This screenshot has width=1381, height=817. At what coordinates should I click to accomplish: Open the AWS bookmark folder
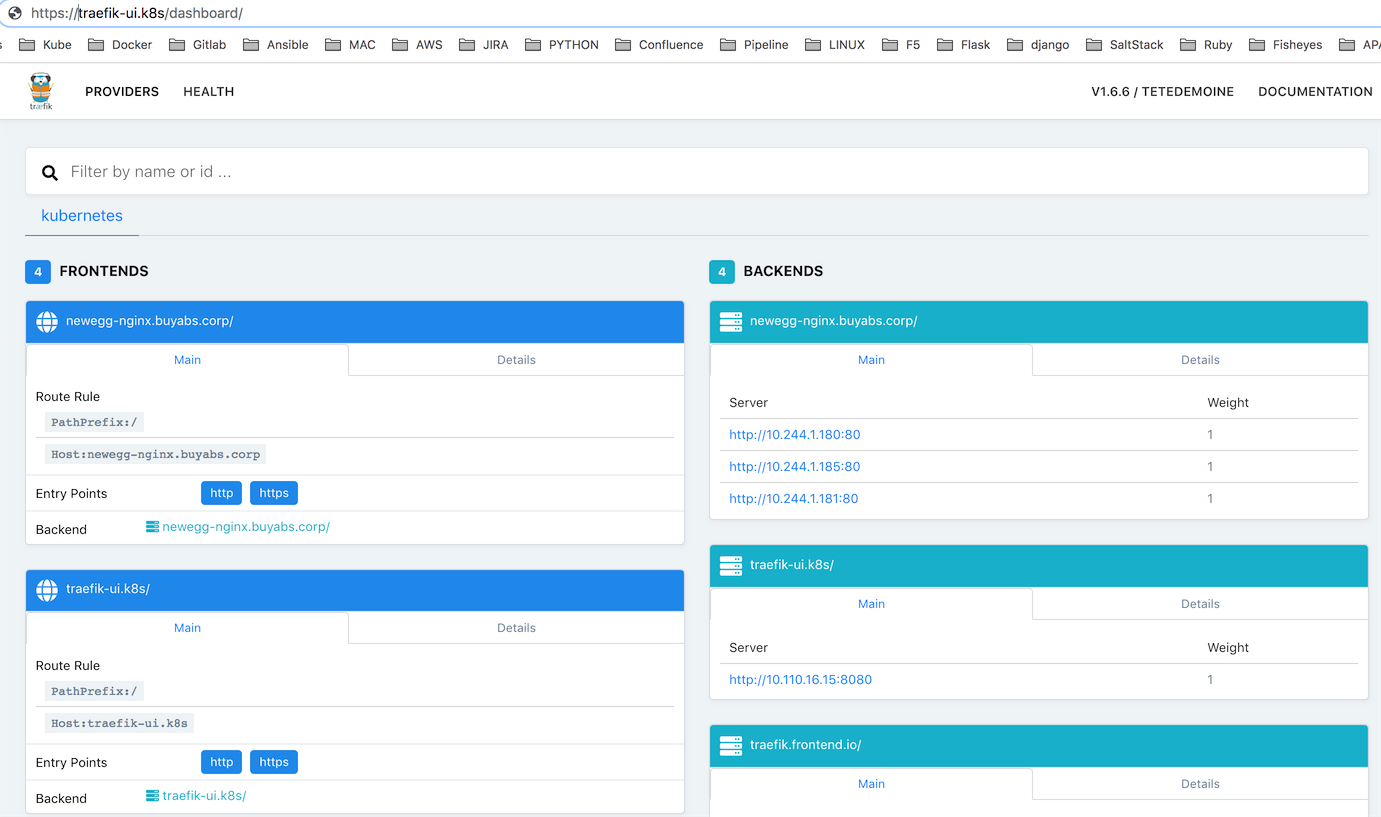[x=417, y=45]
